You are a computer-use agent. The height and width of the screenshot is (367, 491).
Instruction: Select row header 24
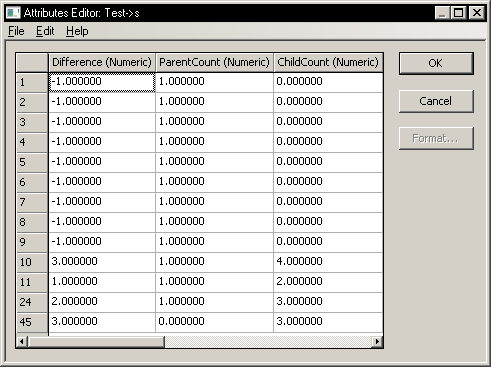32,302
